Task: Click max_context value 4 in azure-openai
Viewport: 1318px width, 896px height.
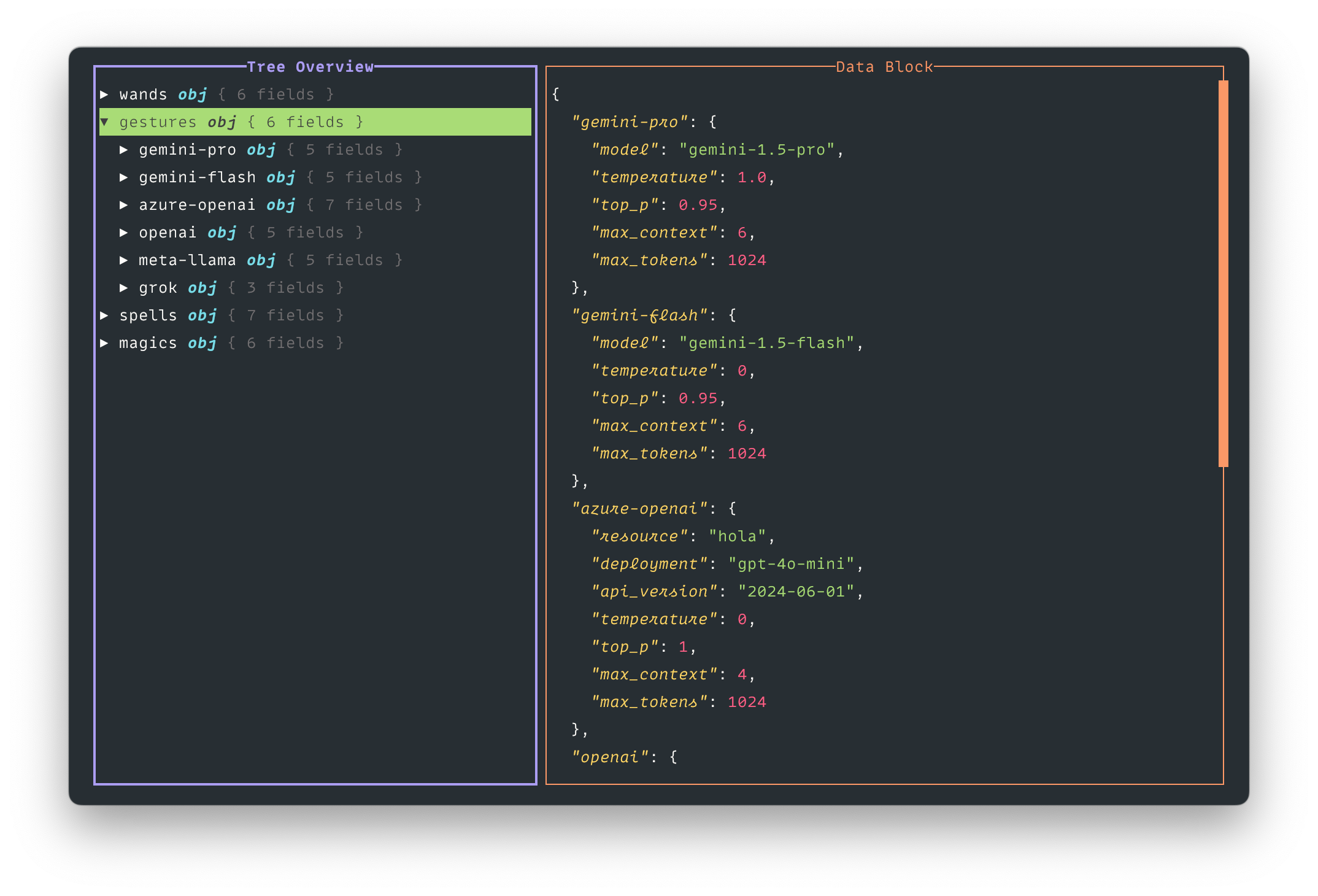Action: 742,674
